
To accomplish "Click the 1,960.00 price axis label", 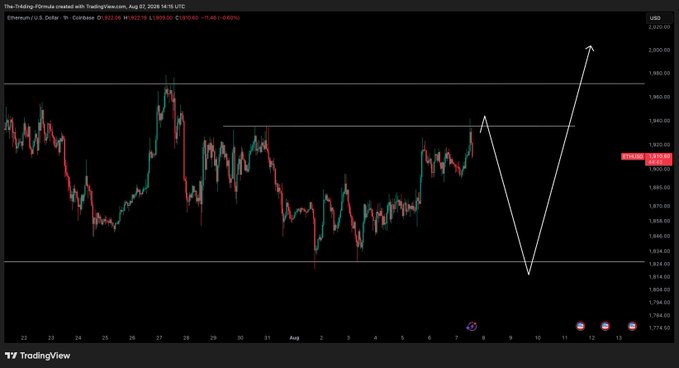I will (x=659, y=97).
